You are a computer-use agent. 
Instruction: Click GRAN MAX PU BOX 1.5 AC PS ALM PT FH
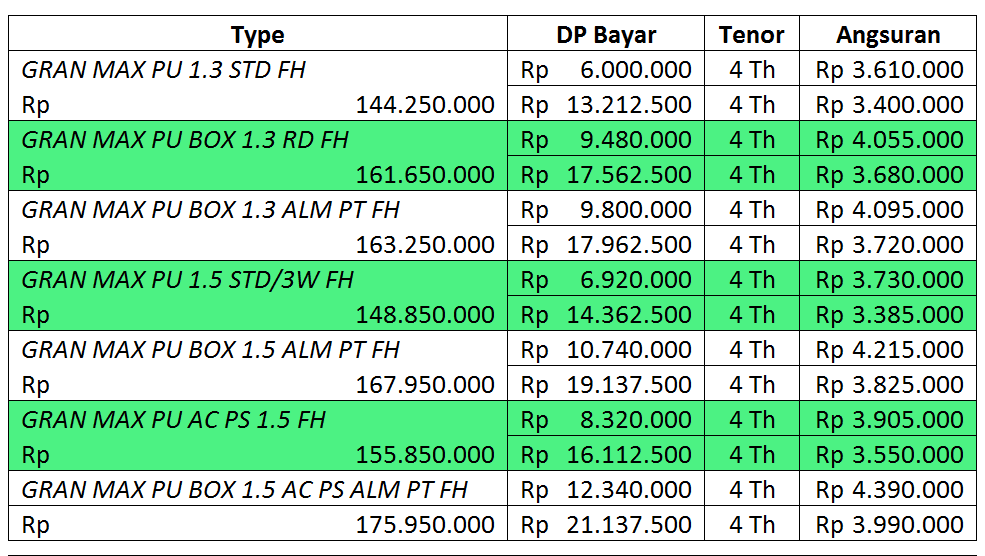tap(245, 490)
